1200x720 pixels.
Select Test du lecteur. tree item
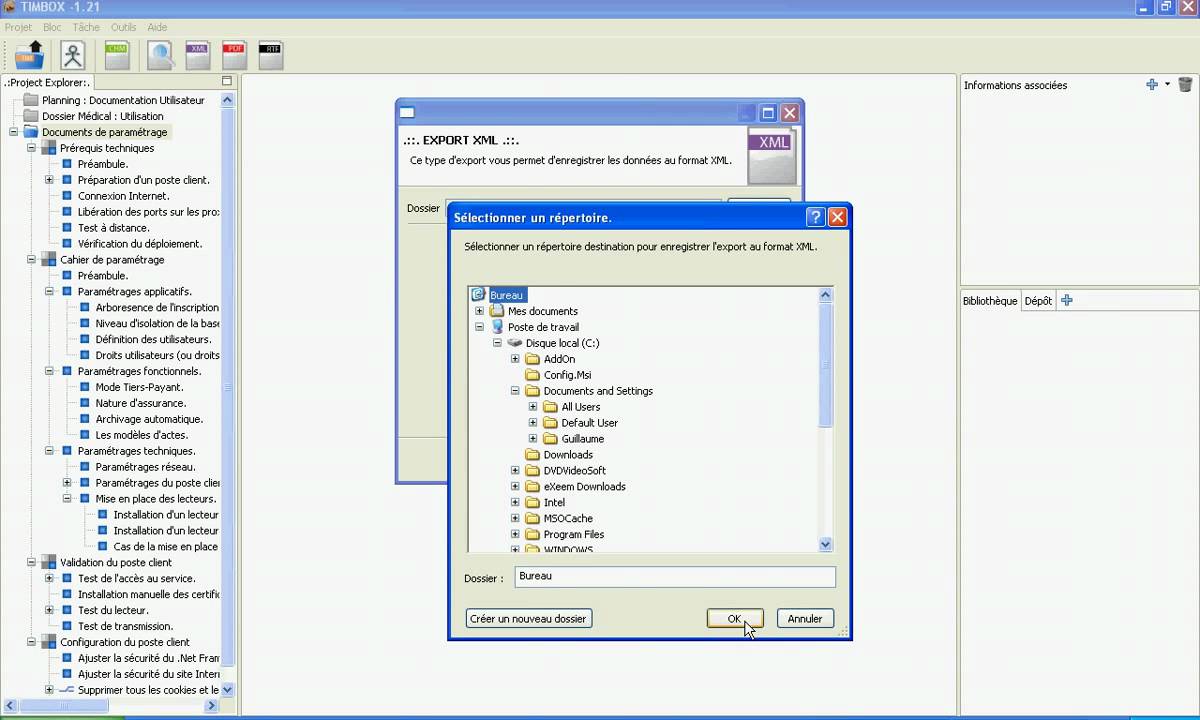pos(113,610)
